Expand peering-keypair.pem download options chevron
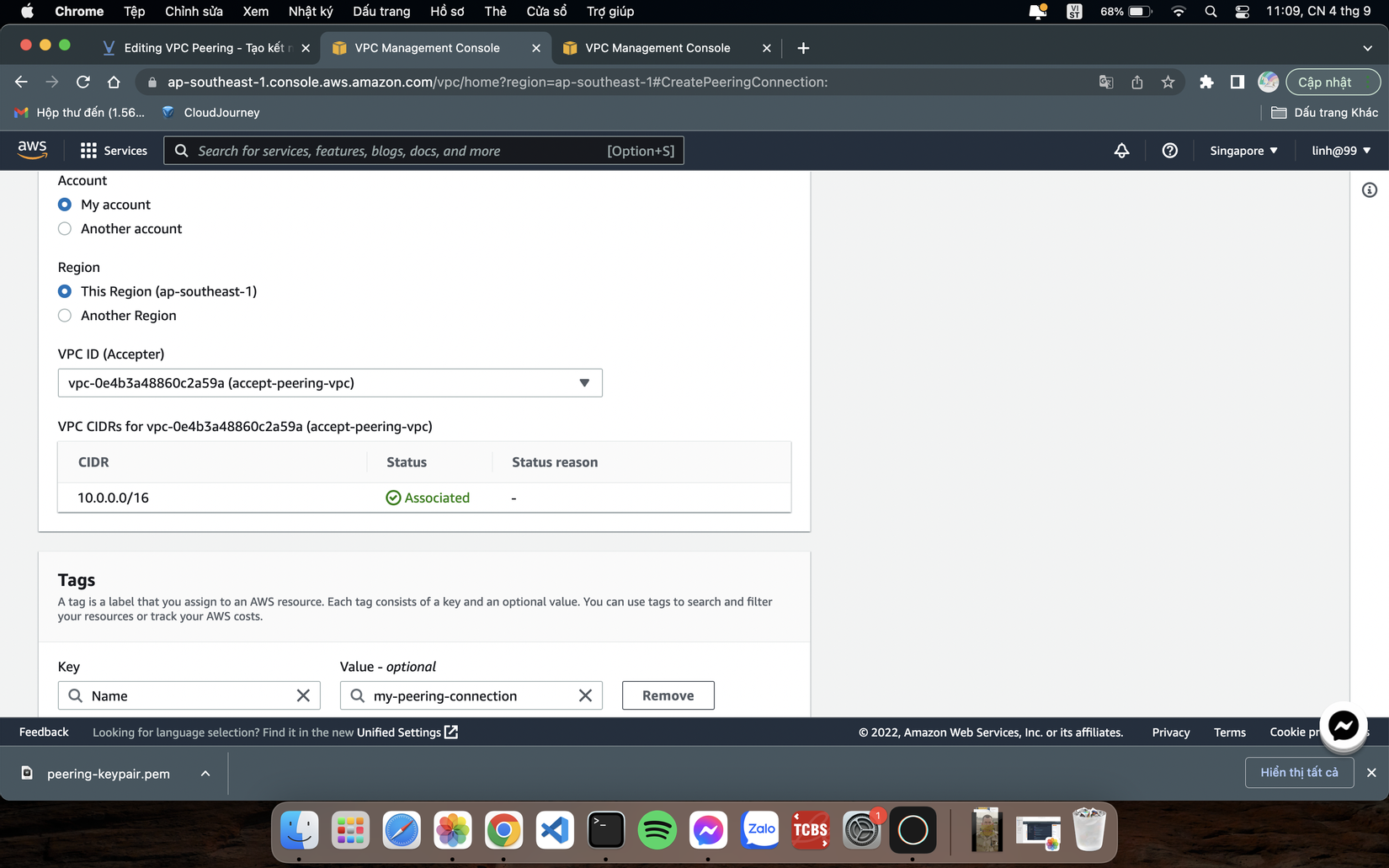1389x868 pixels. pyautogui.click(x=205, y=774)
